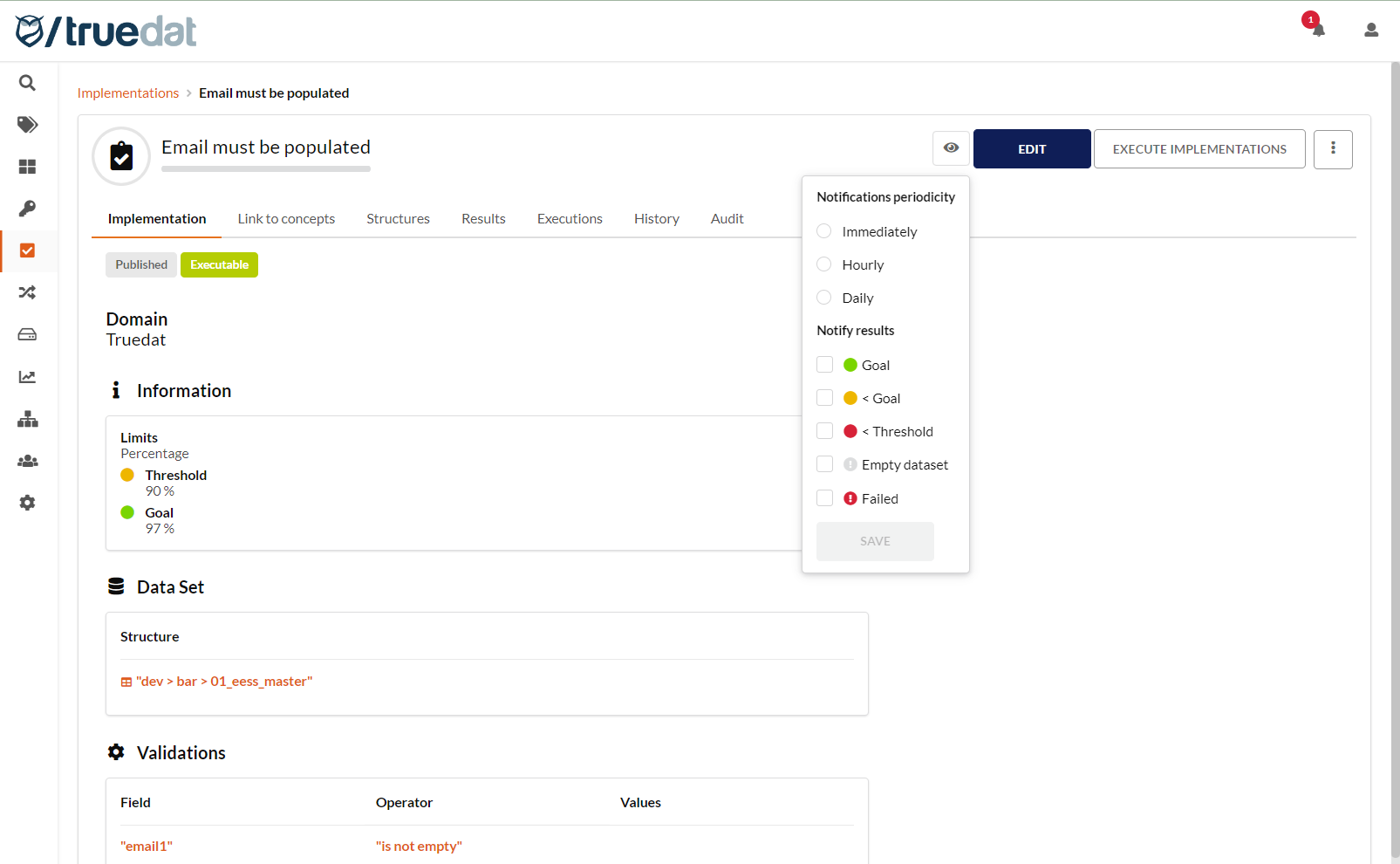Select the Hourly notification periodicity
The width and height of the screenshot is (1400, 864).
[x=823, y=264]
